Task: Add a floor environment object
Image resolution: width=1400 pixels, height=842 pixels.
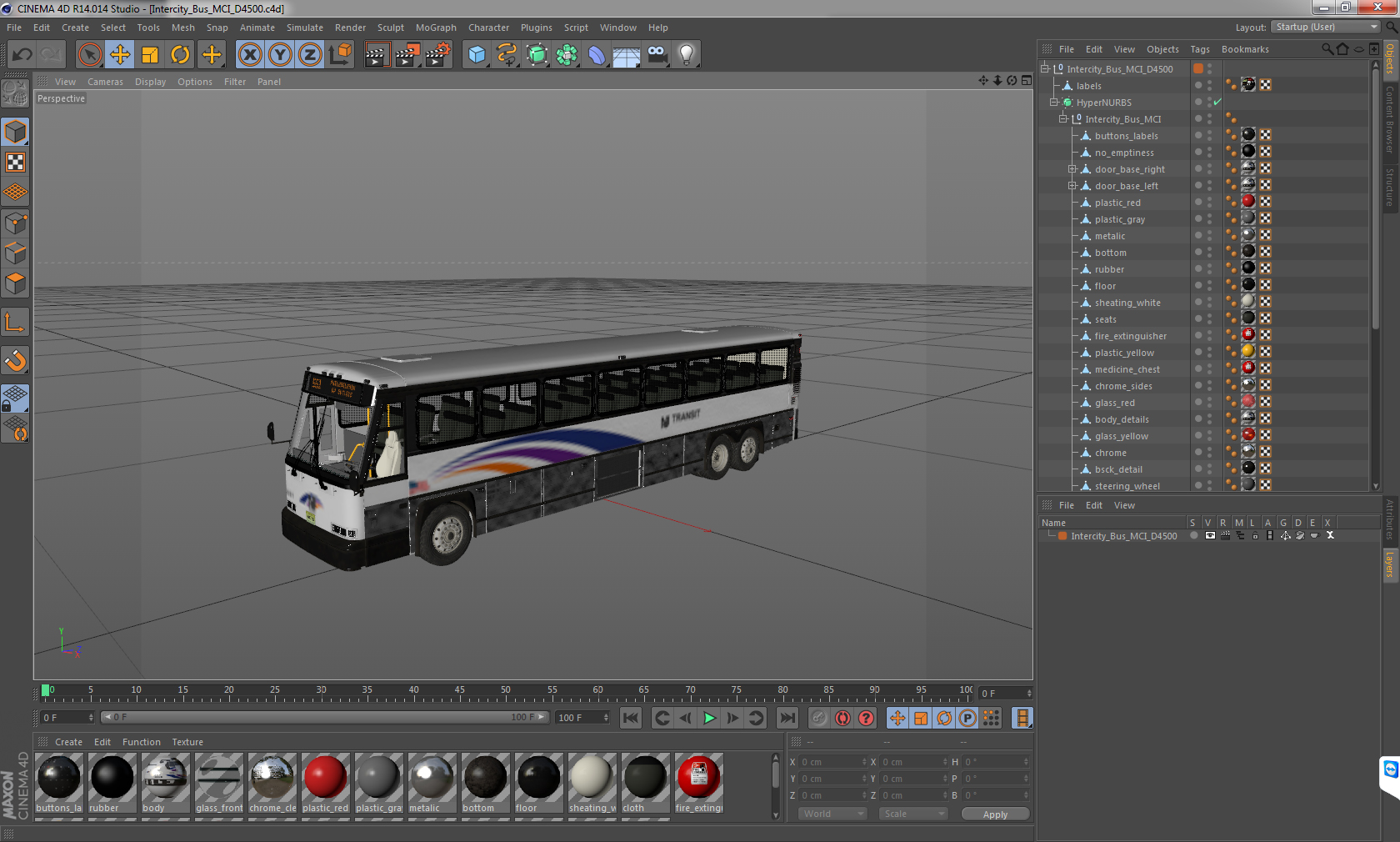Action: [x=627, y=55]
